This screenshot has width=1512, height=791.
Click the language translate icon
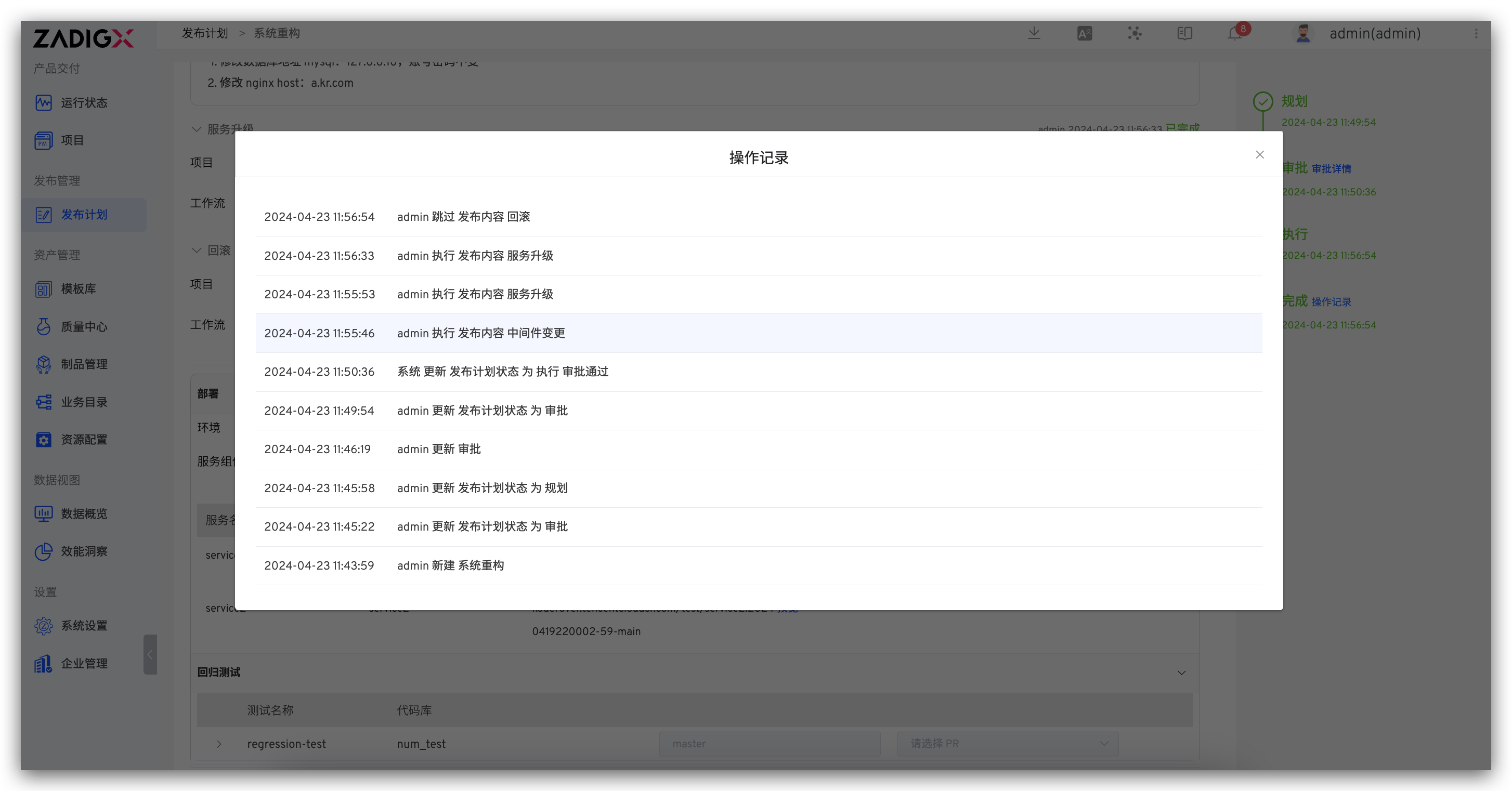[1084, 33]
